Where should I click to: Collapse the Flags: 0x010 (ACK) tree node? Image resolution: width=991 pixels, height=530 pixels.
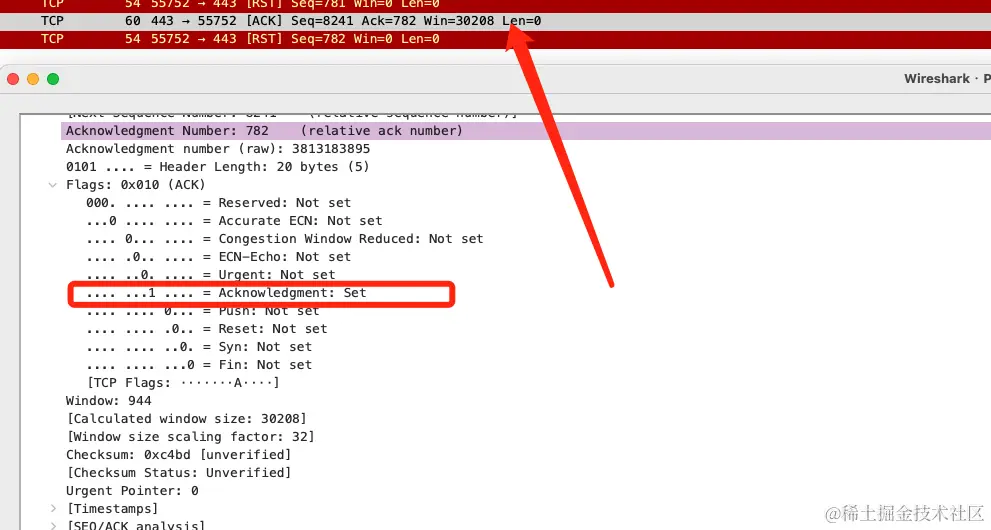click(52, 185)
